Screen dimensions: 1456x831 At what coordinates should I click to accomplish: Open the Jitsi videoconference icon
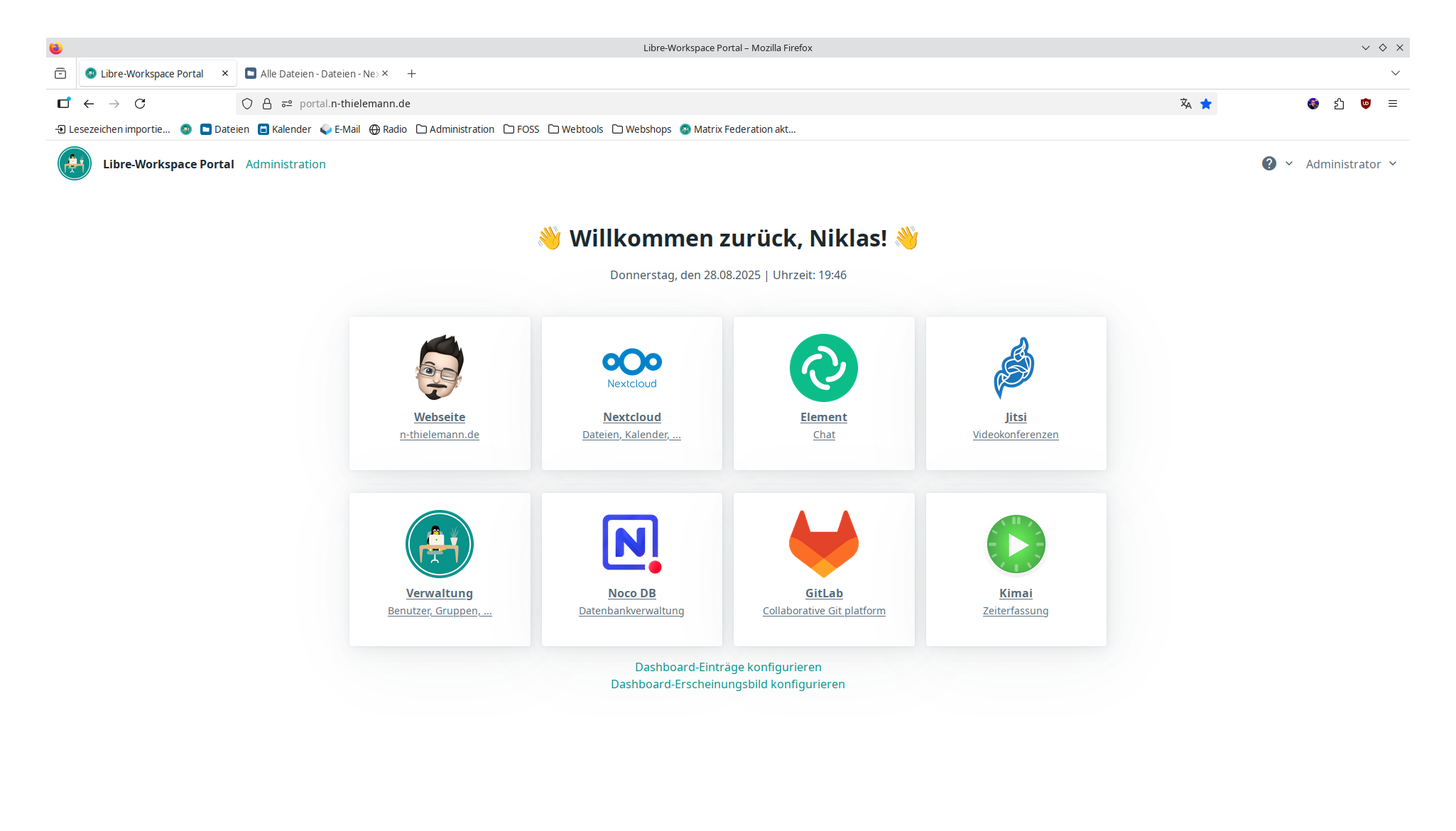click(x=1014, y=368)
